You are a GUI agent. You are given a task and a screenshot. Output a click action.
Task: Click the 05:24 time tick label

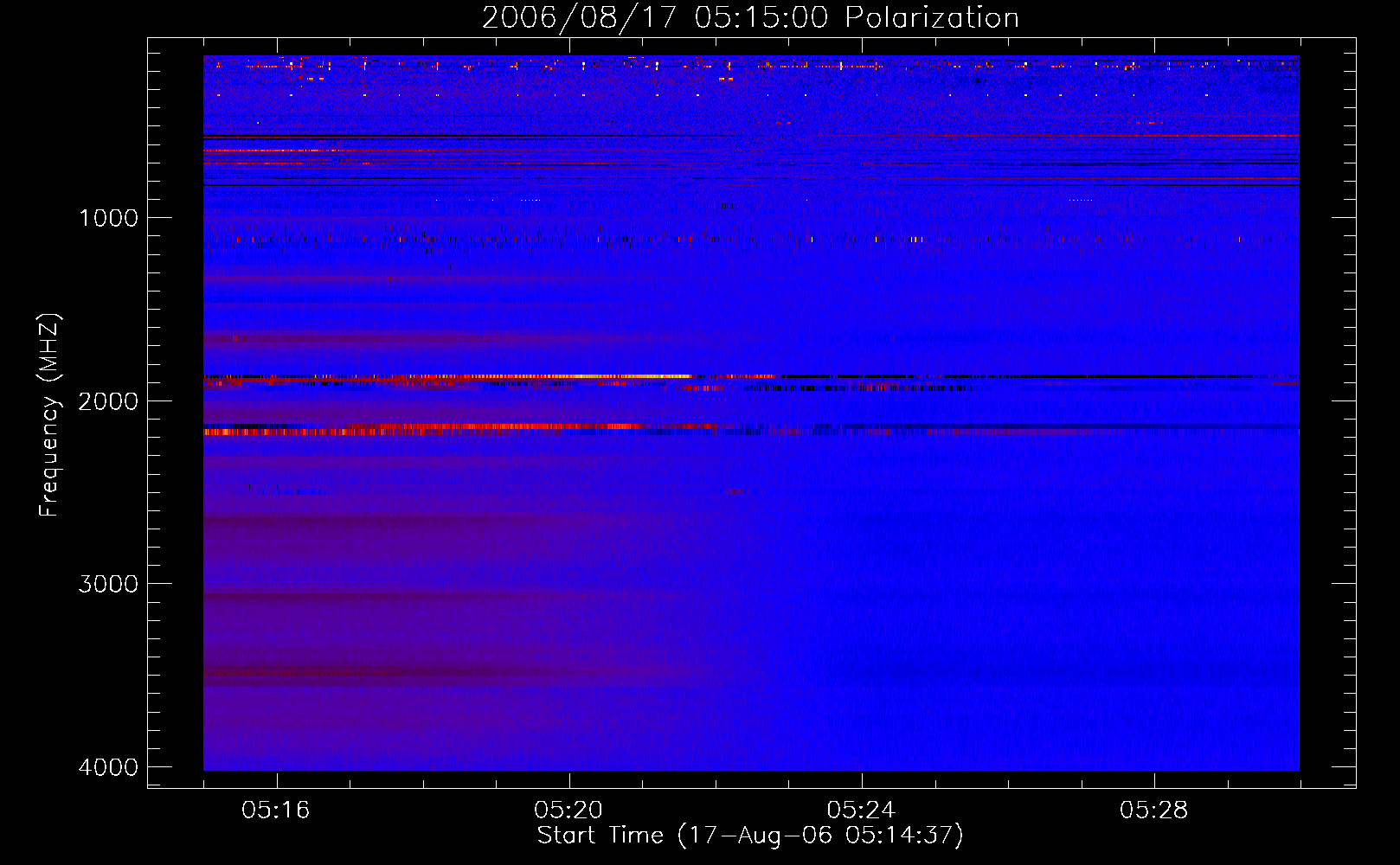[861, 811]
